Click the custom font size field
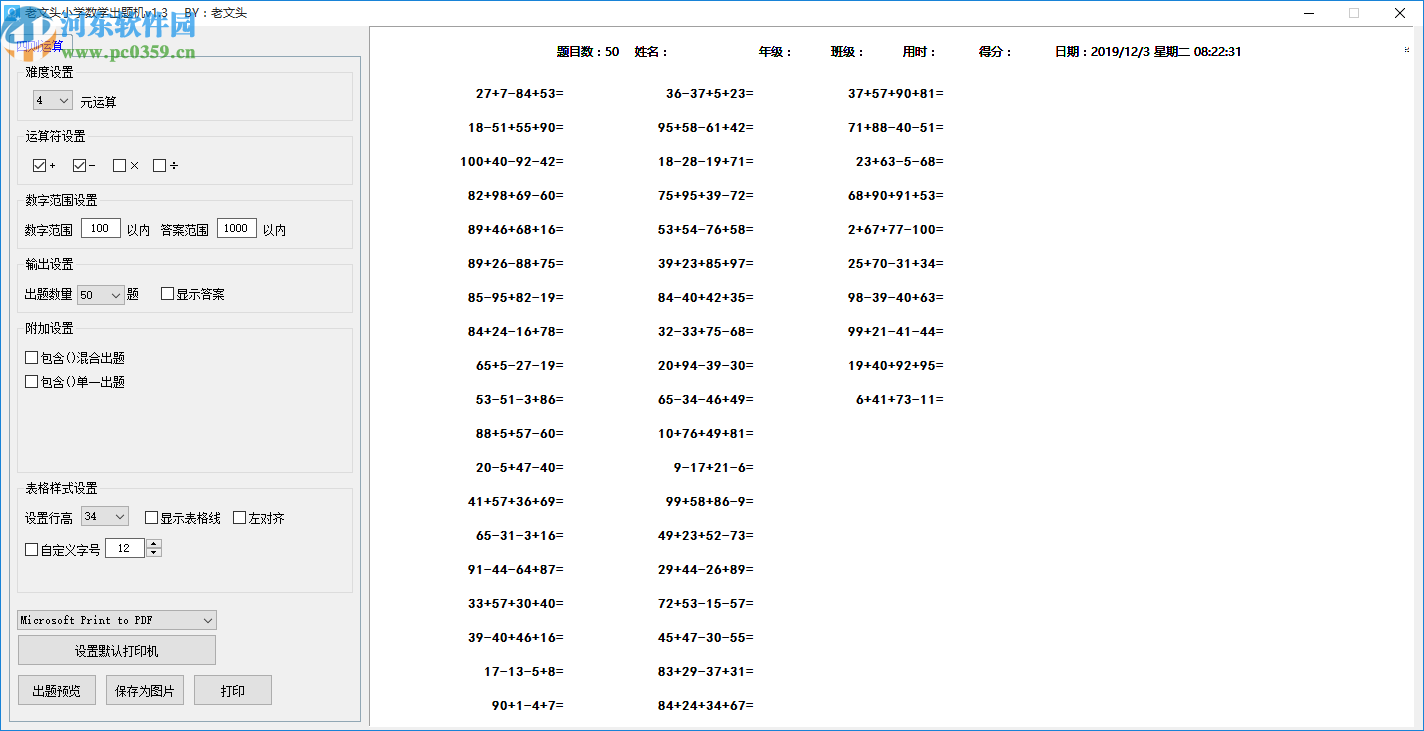 click(125, 549)
